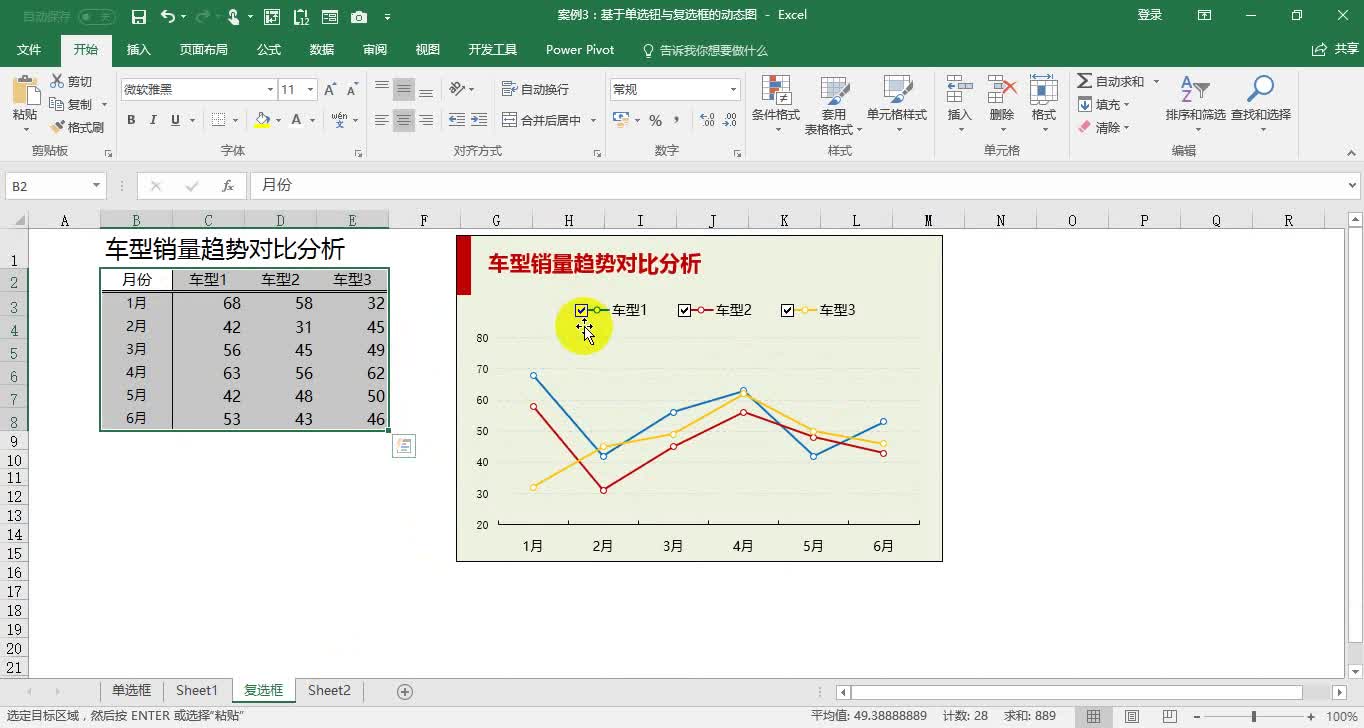The width and height of the screenshot is (1364, 728).
Task: Undo the last action
Action: 165,14
